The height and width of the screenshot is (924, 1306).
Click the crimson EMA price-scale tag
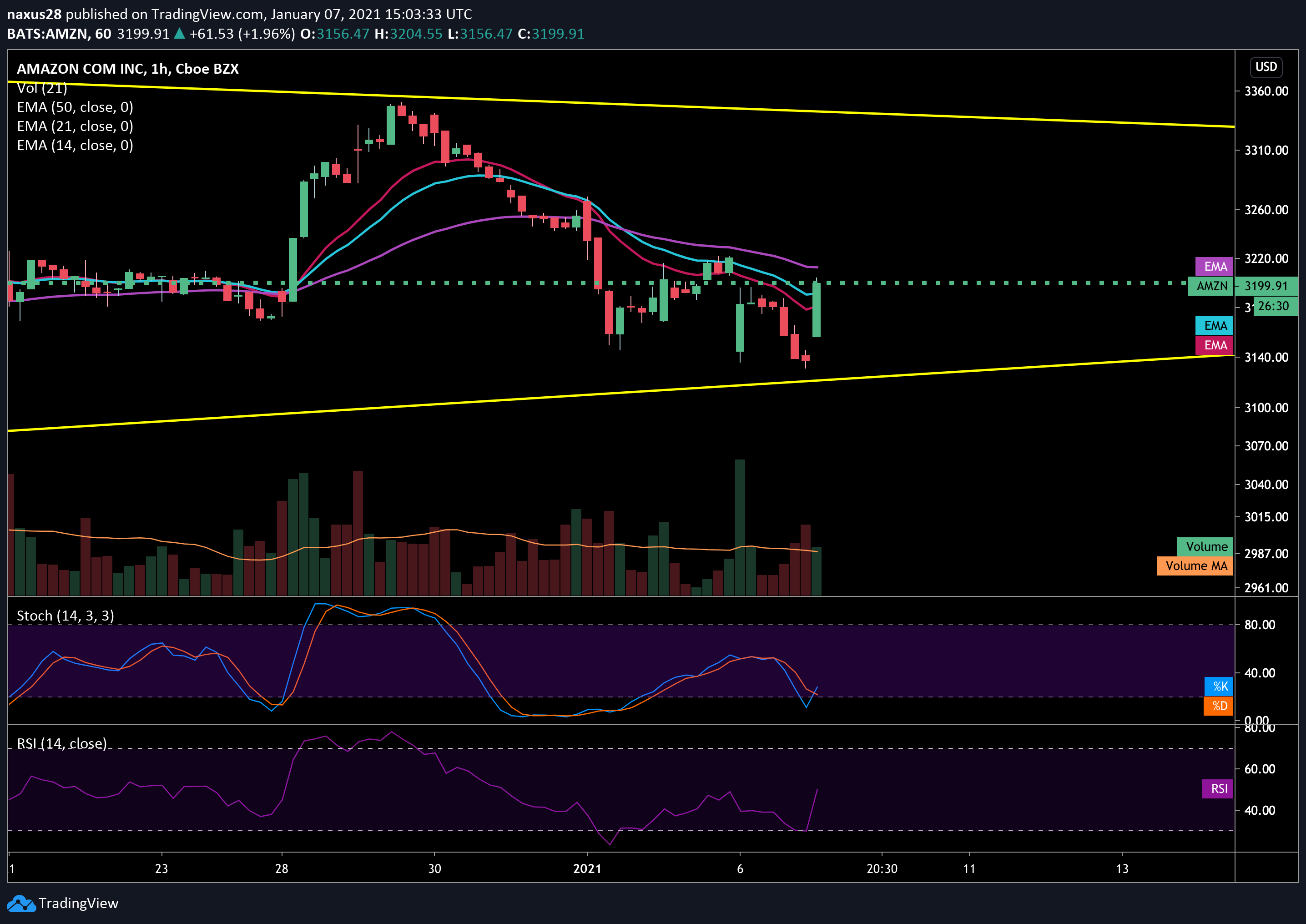(x=1214, y=345)
